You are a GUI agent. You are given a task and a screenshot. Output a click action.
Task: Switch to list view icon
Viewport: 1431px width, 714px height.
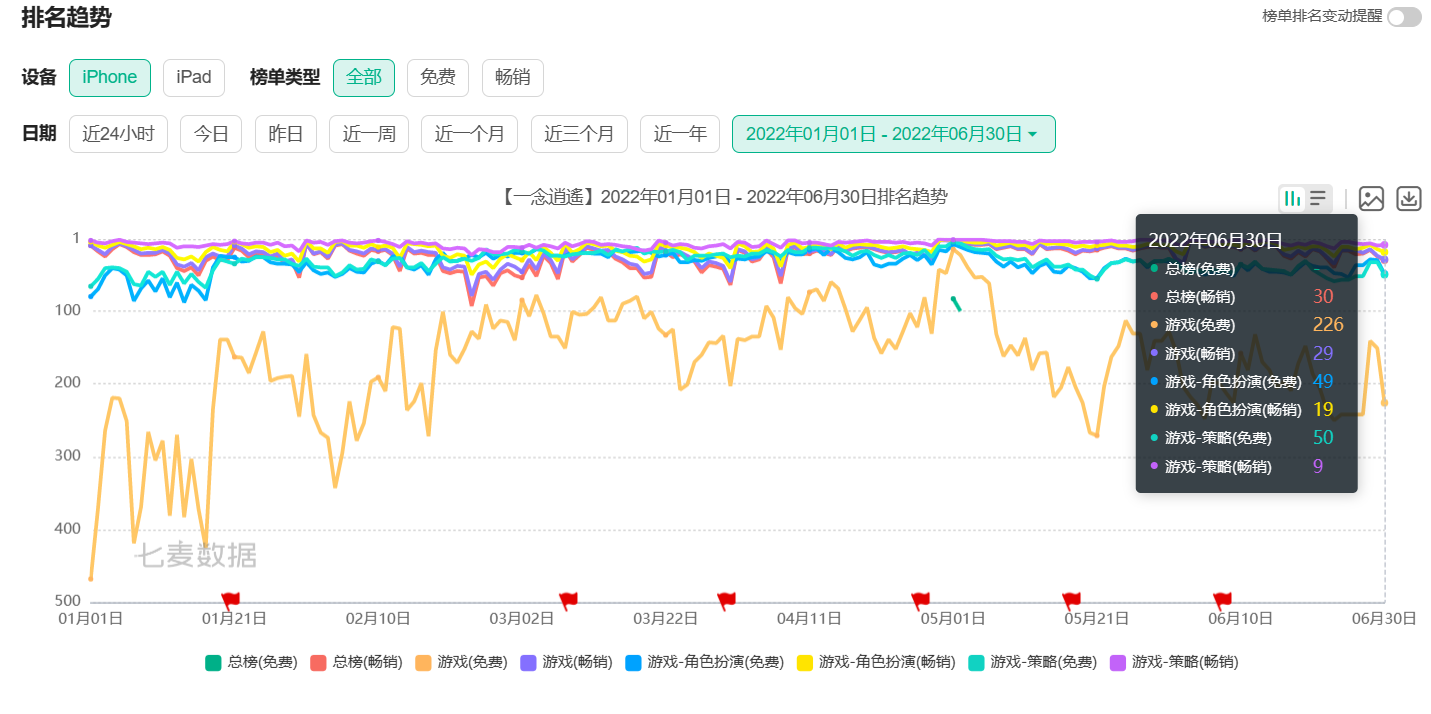[1318, 199]
